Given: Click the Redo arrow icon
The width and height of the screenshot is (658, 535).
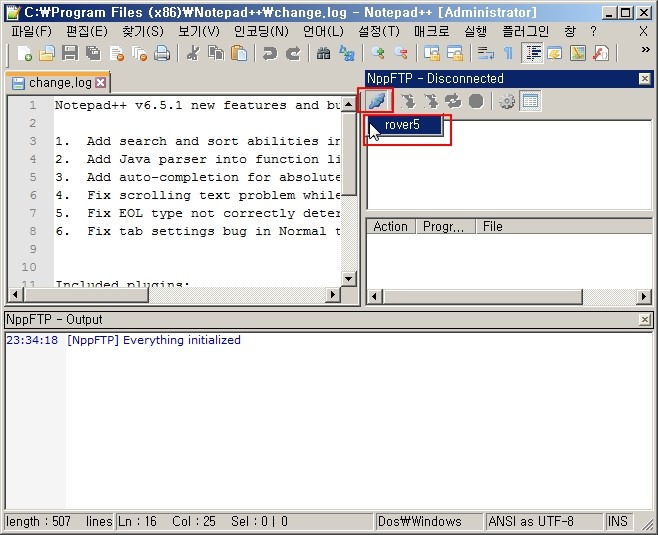Looking at the screenshot, I should (x=293, y=53).
